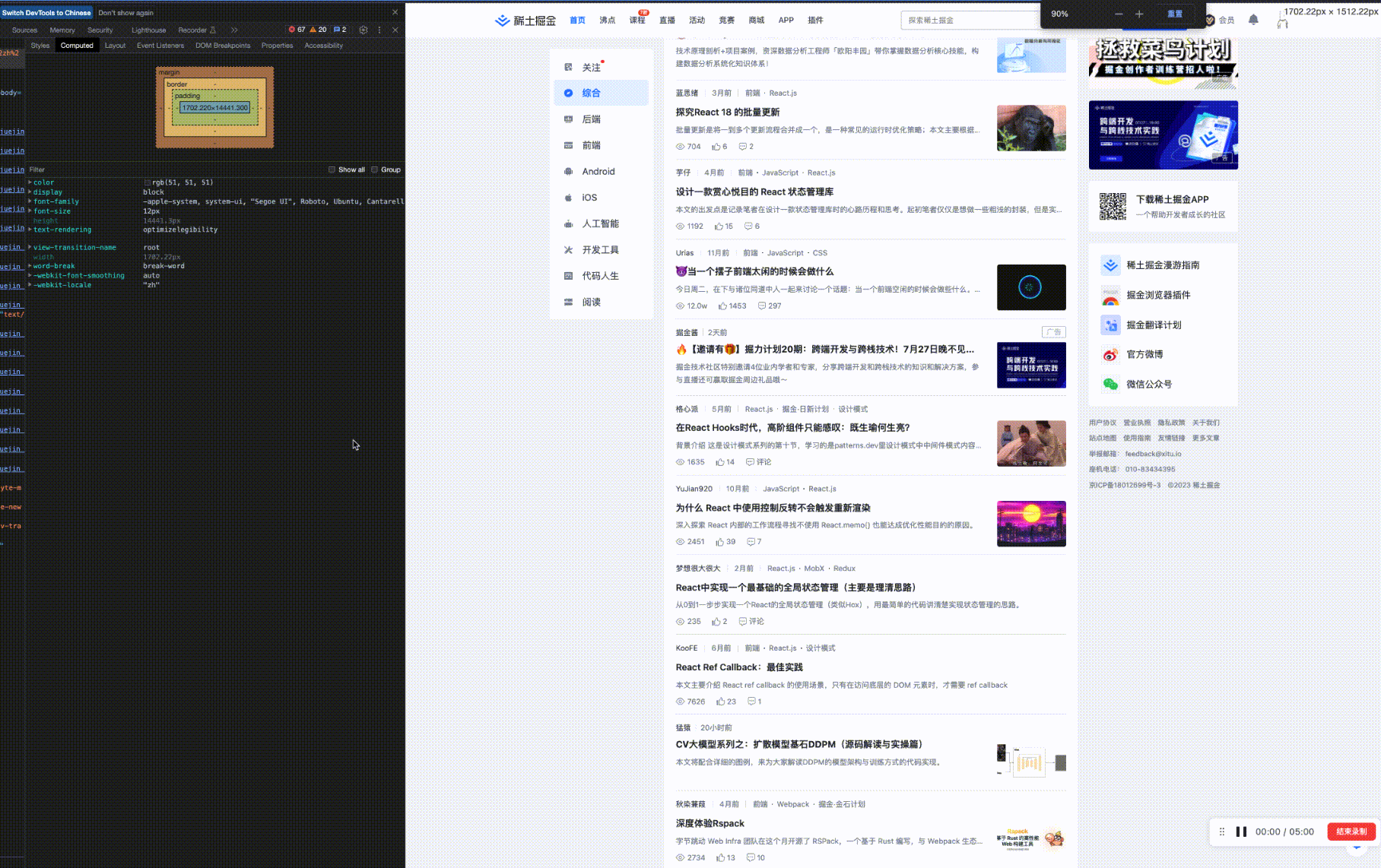Open DevTools settings gear

tap(364, 30)
